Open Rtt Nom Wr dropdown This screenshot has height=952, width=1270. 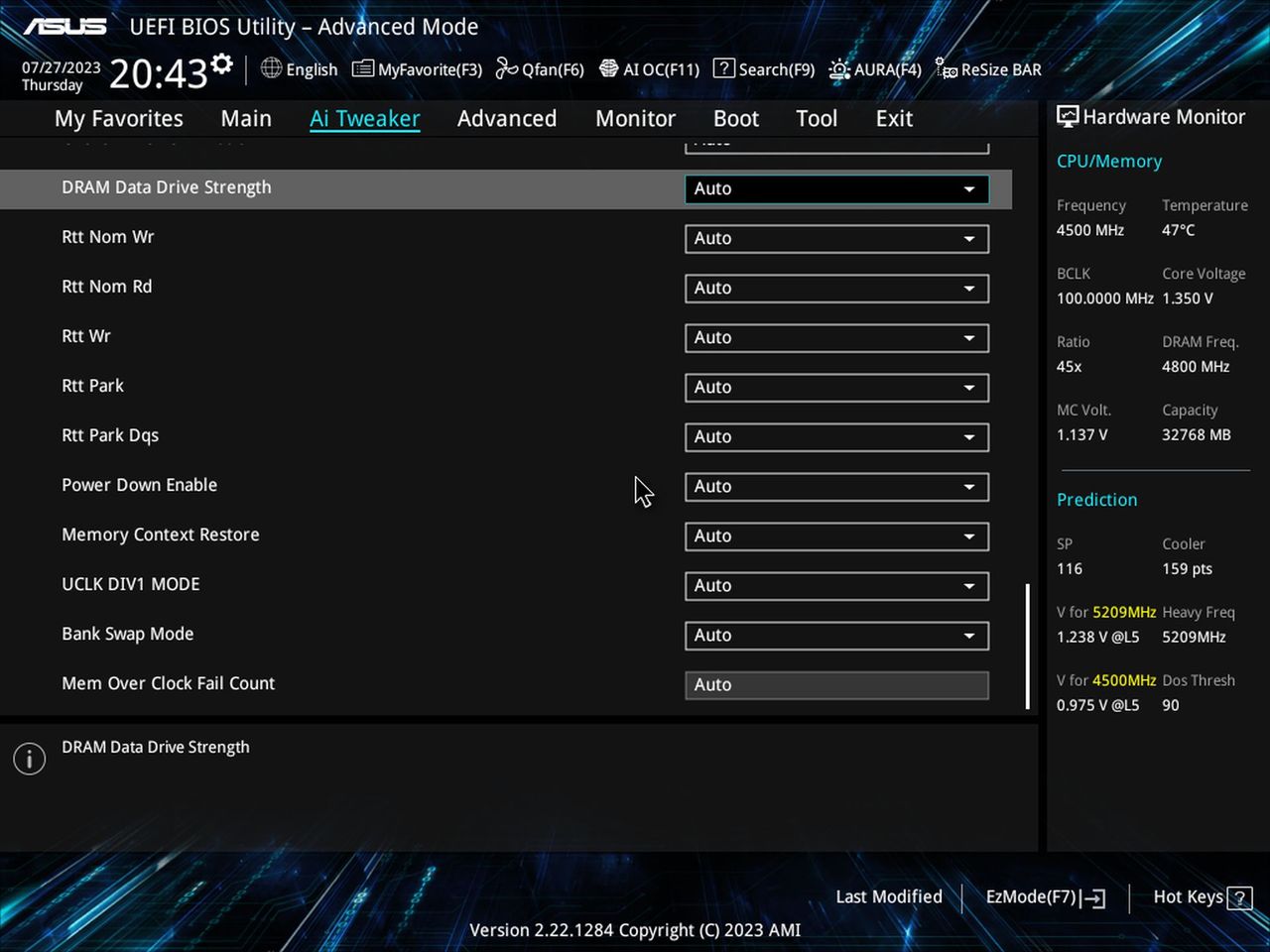(x=836, y=238)
